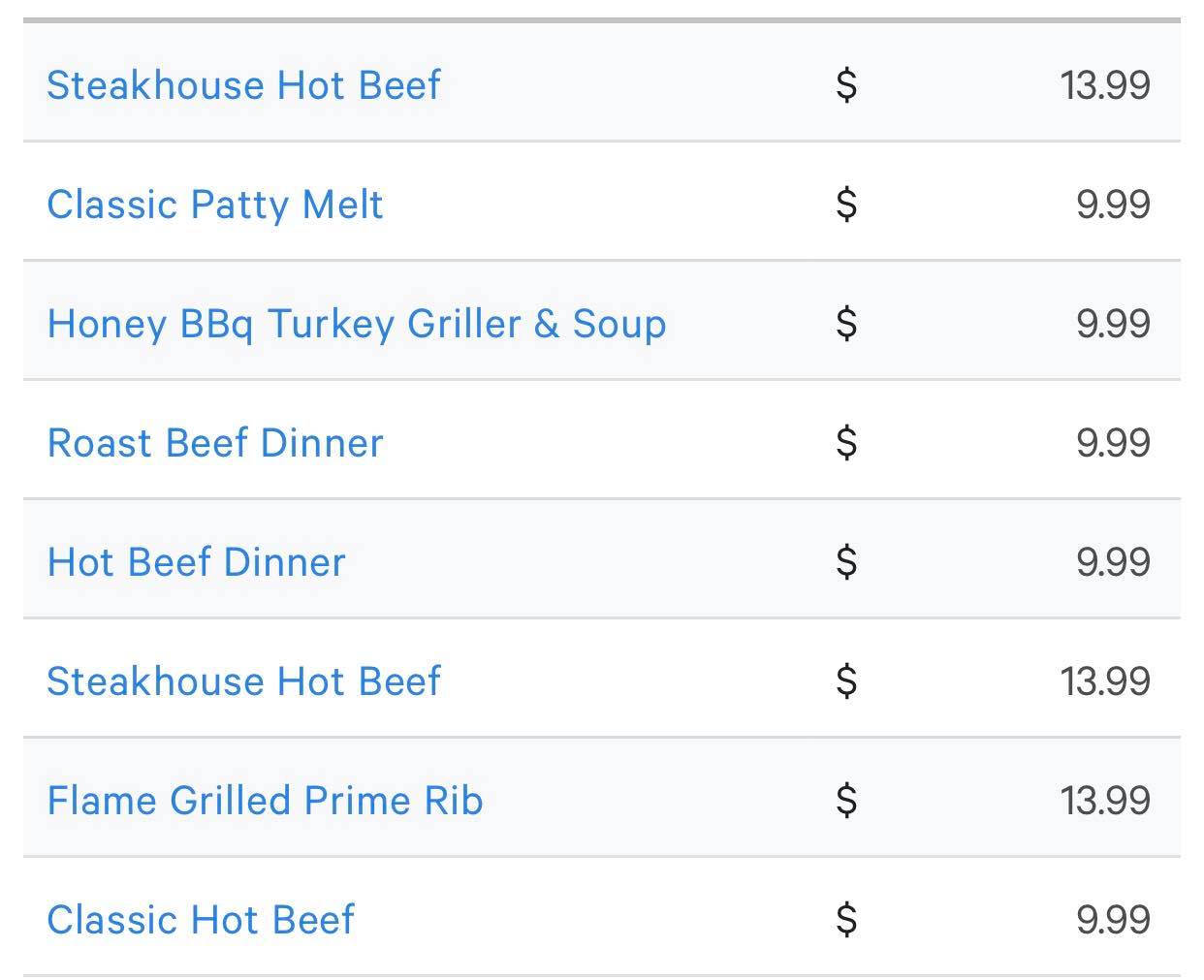Click the 9.99 price of Classic Hot Beef
The height and width of the screenshot is (980, 1204).
1113,920
